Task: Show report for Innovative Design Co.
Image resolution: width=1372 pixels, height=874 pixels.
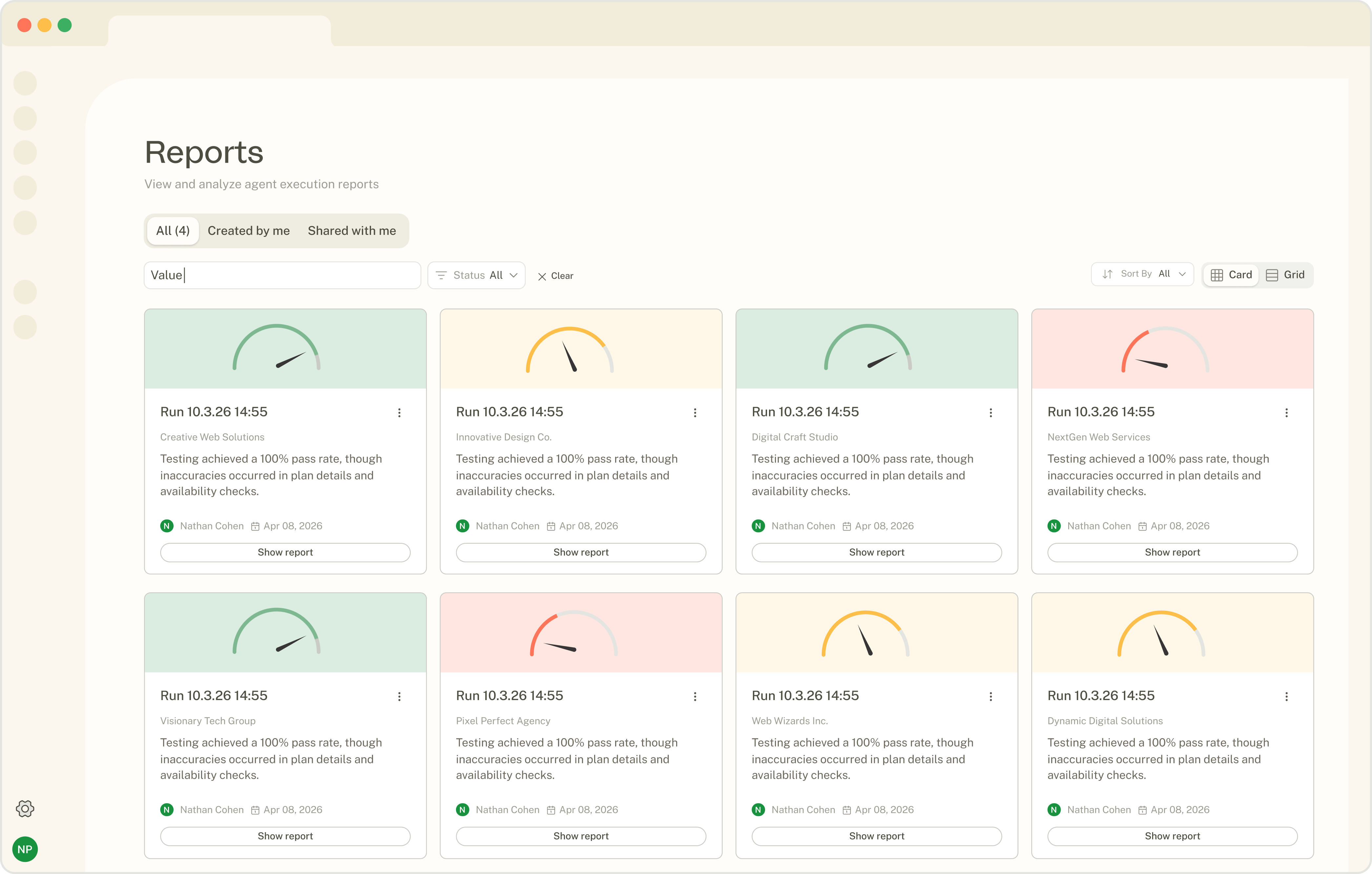Action: [x=581, y=552]
